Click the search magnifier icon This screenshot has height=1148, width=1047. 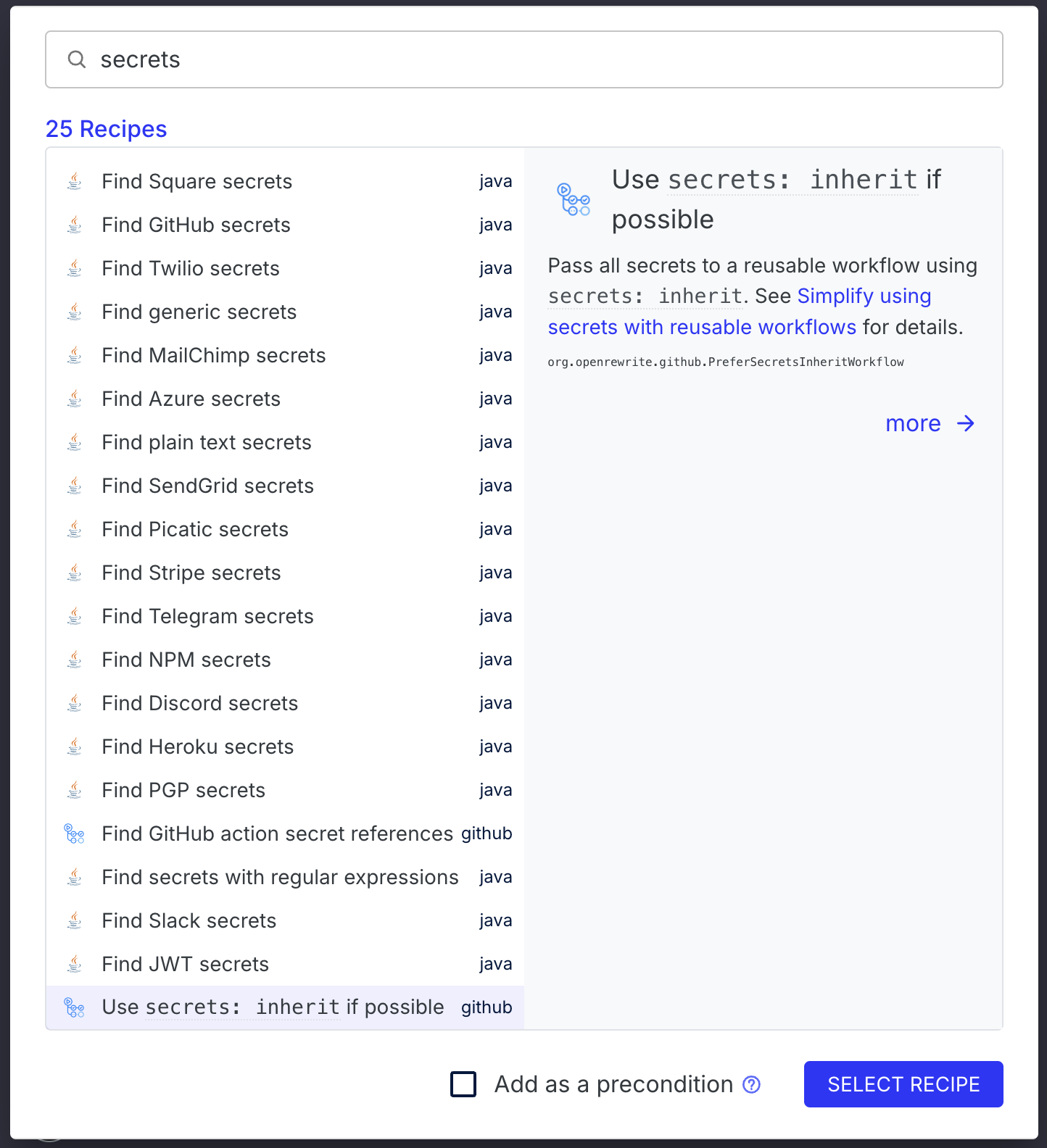(x=77, y=59)
